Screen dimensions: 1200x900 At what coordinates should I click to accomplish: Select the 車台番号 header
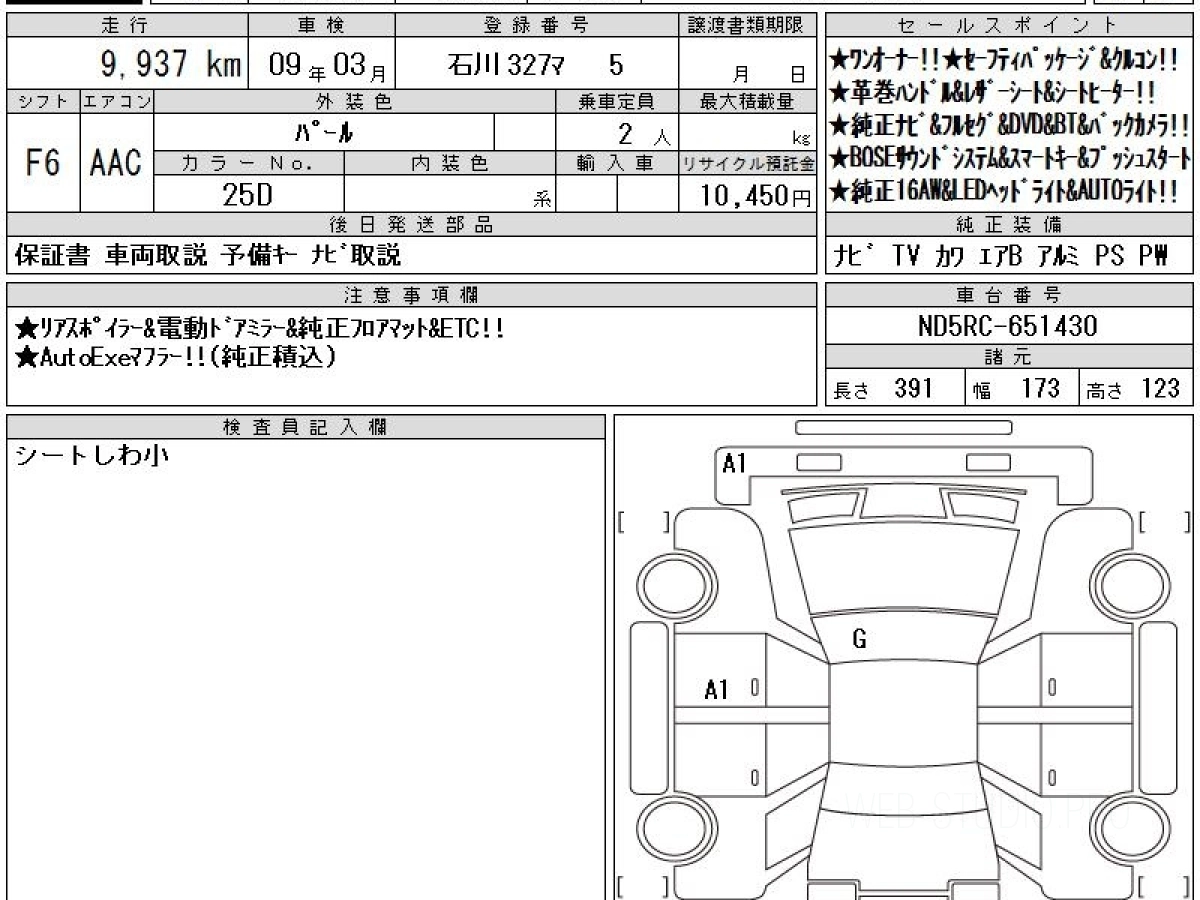click(x=1010, y=295)
